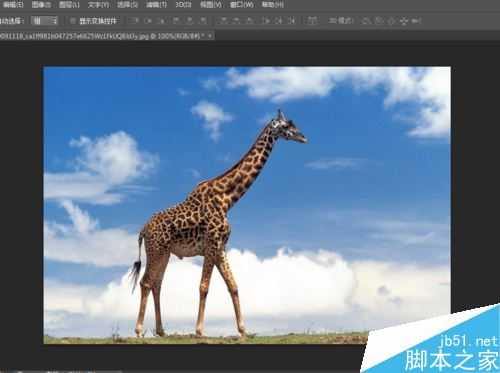The width and height of the screenshot is (500, 373).
Task: Open the 窗口(W) Window menu
Action: 242,5
